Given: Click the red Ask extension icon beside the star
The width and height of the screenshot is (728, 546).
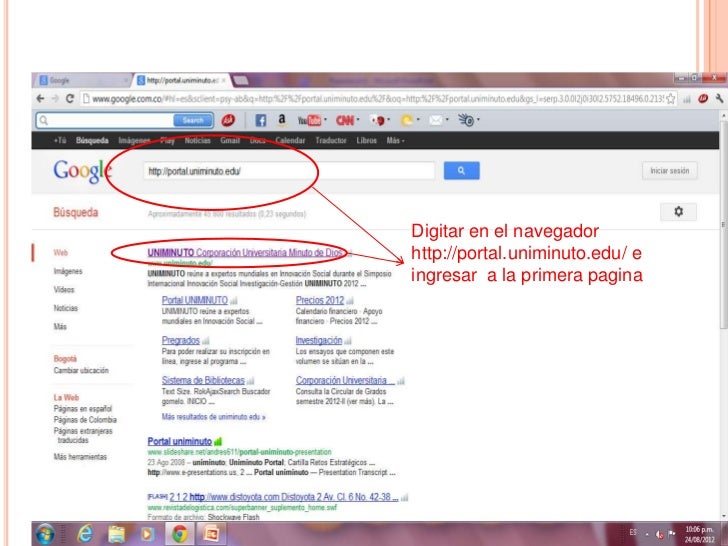Looking at the screenshot, I should 703,98.
